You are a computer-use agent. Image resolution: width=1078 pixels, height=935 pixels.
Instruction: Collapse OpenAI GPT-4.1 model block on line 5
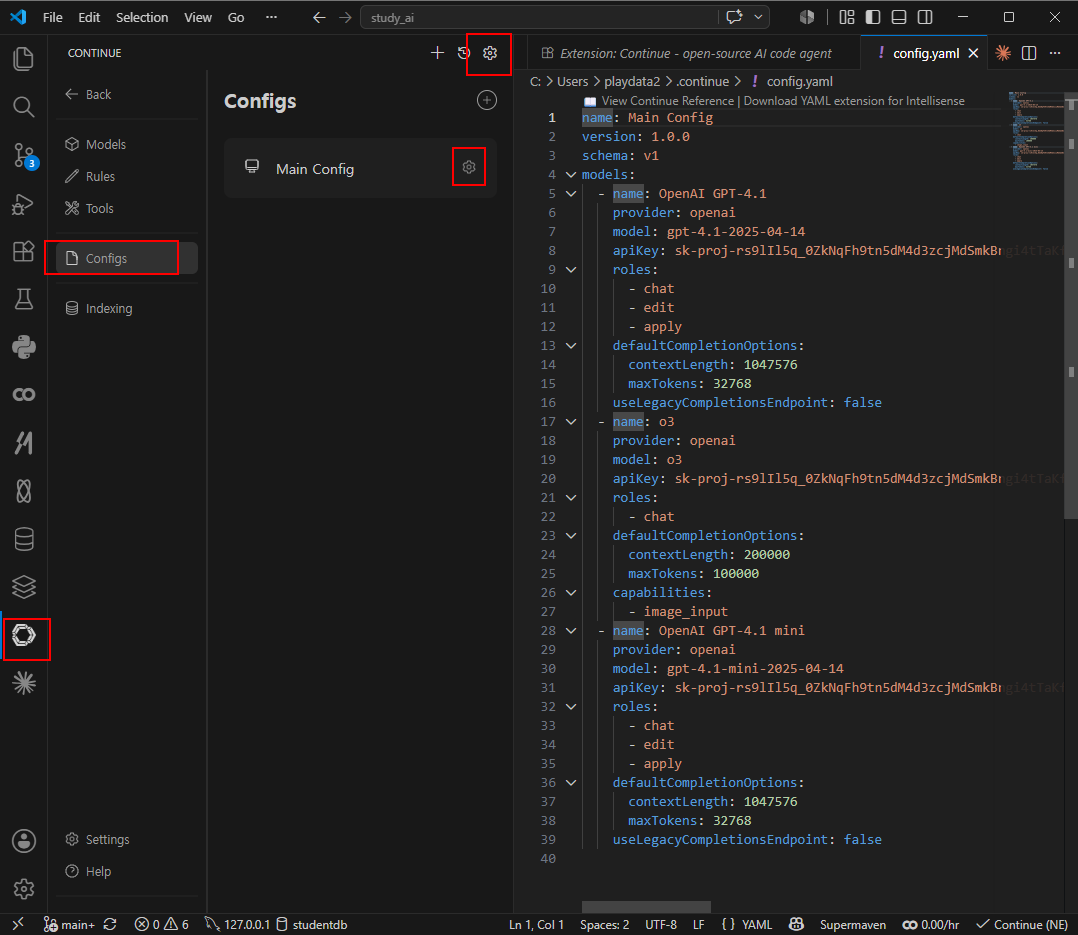571,194
